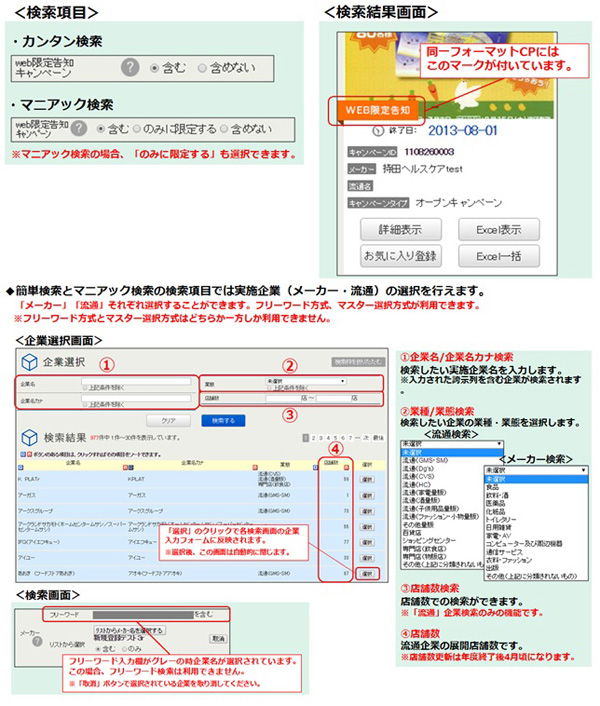The height and width of the screenshot is (706, 600).
Task: Select 含めない radio in マニアック検索
Action: click(224, 129)
